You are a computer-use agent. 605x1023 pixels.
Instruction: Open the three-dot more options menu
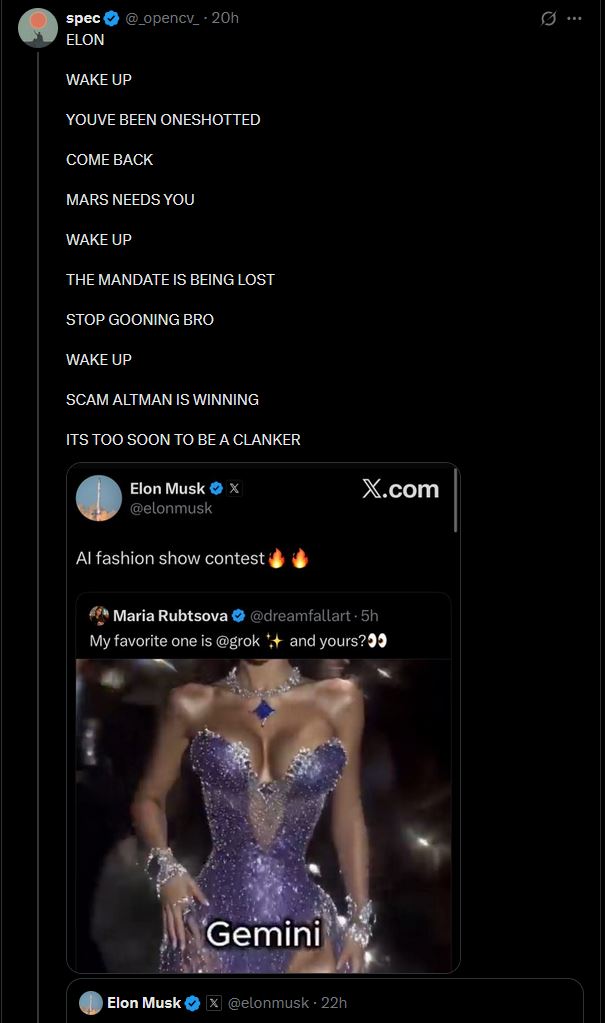pos(574,18)
